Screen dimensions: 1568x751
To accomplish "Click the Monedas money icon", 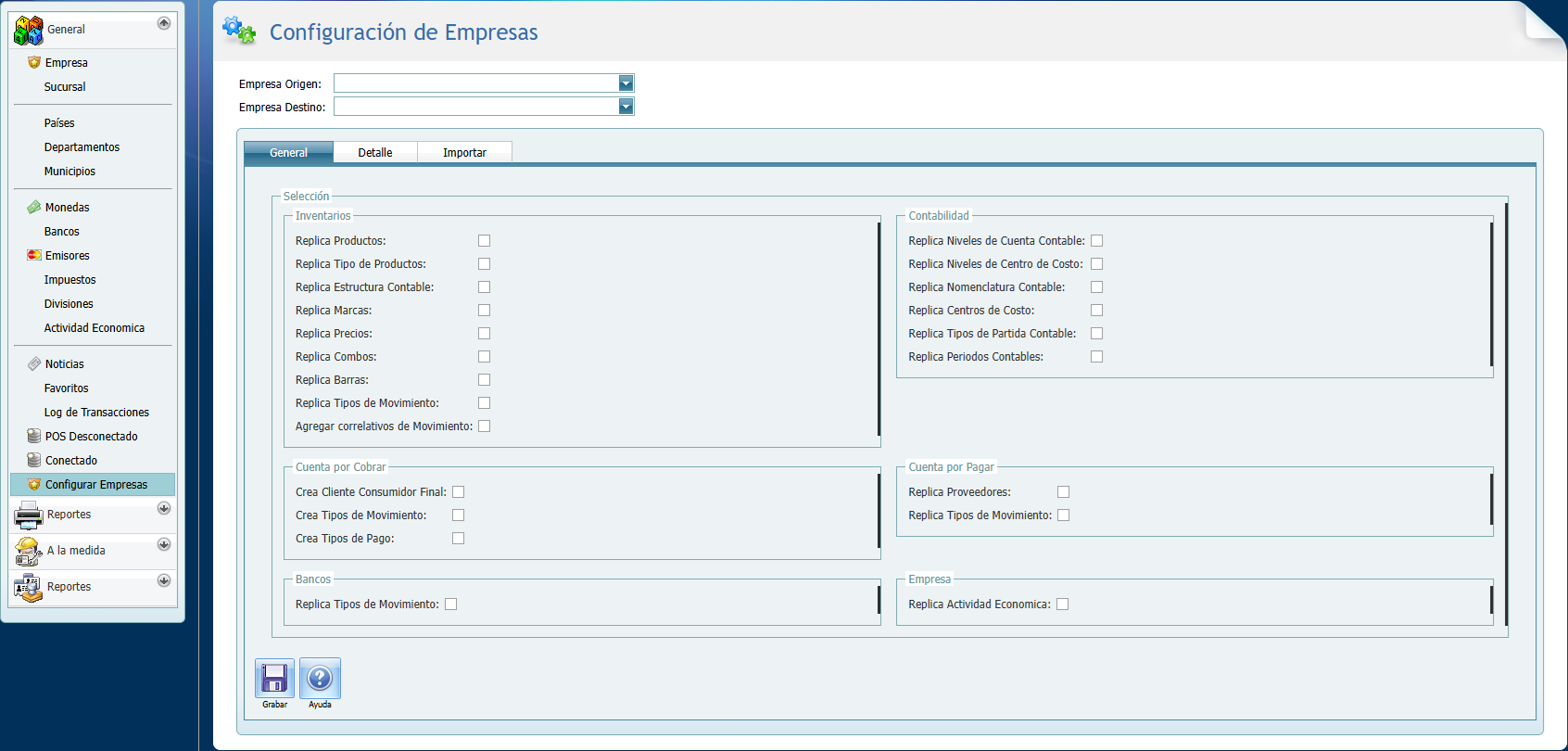I will click(34, 207).
